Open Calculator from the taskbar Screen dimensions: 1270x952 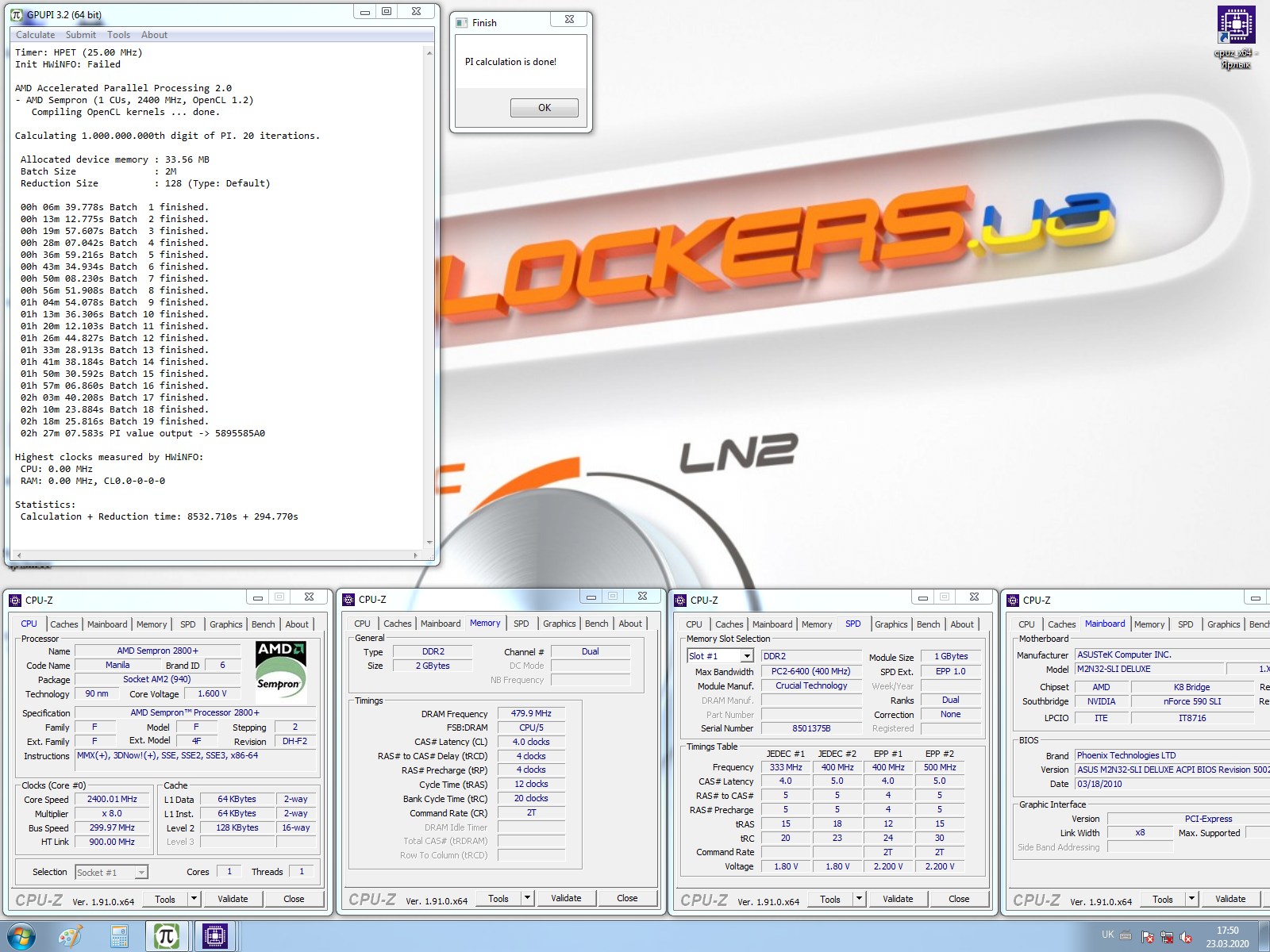click(x=119, y=936)
